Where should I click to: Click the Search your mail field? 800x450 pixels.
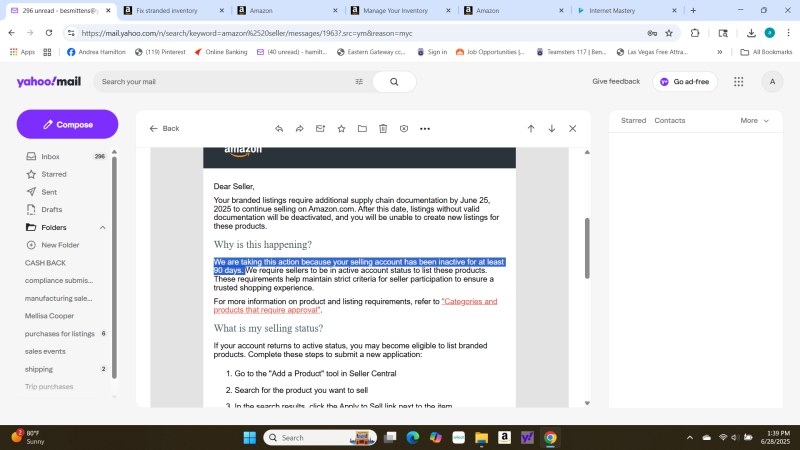pos(225,82)
